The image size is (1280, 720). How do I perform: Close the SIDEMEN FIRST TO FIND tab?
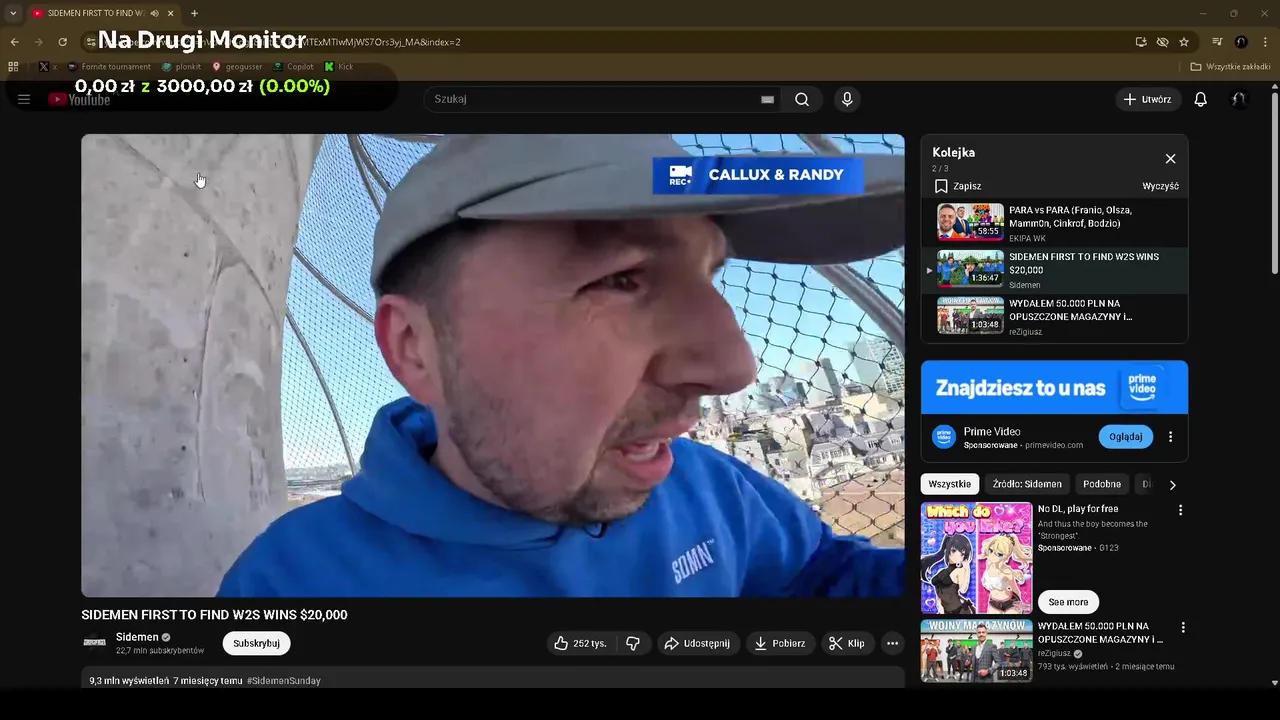[x=171, y=13]
